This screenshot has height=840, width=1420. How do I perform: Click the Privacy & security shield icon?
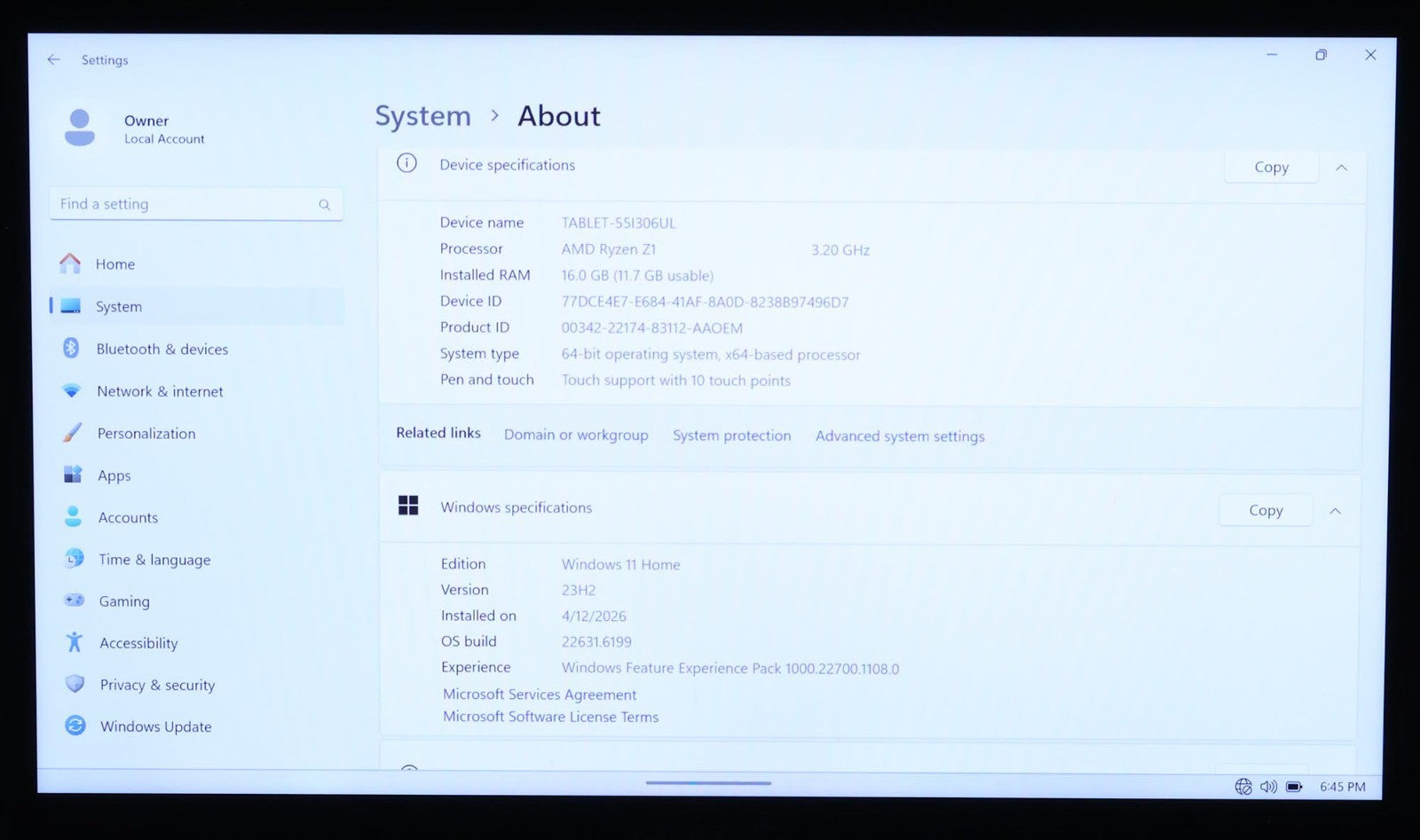coord(75,684)
